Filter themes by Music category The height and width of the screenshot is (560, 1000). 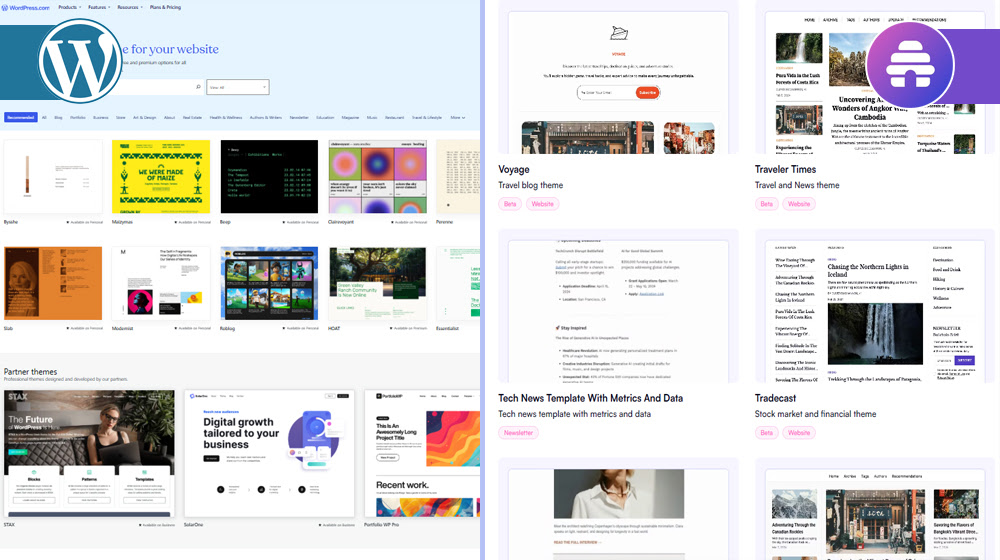372,117
